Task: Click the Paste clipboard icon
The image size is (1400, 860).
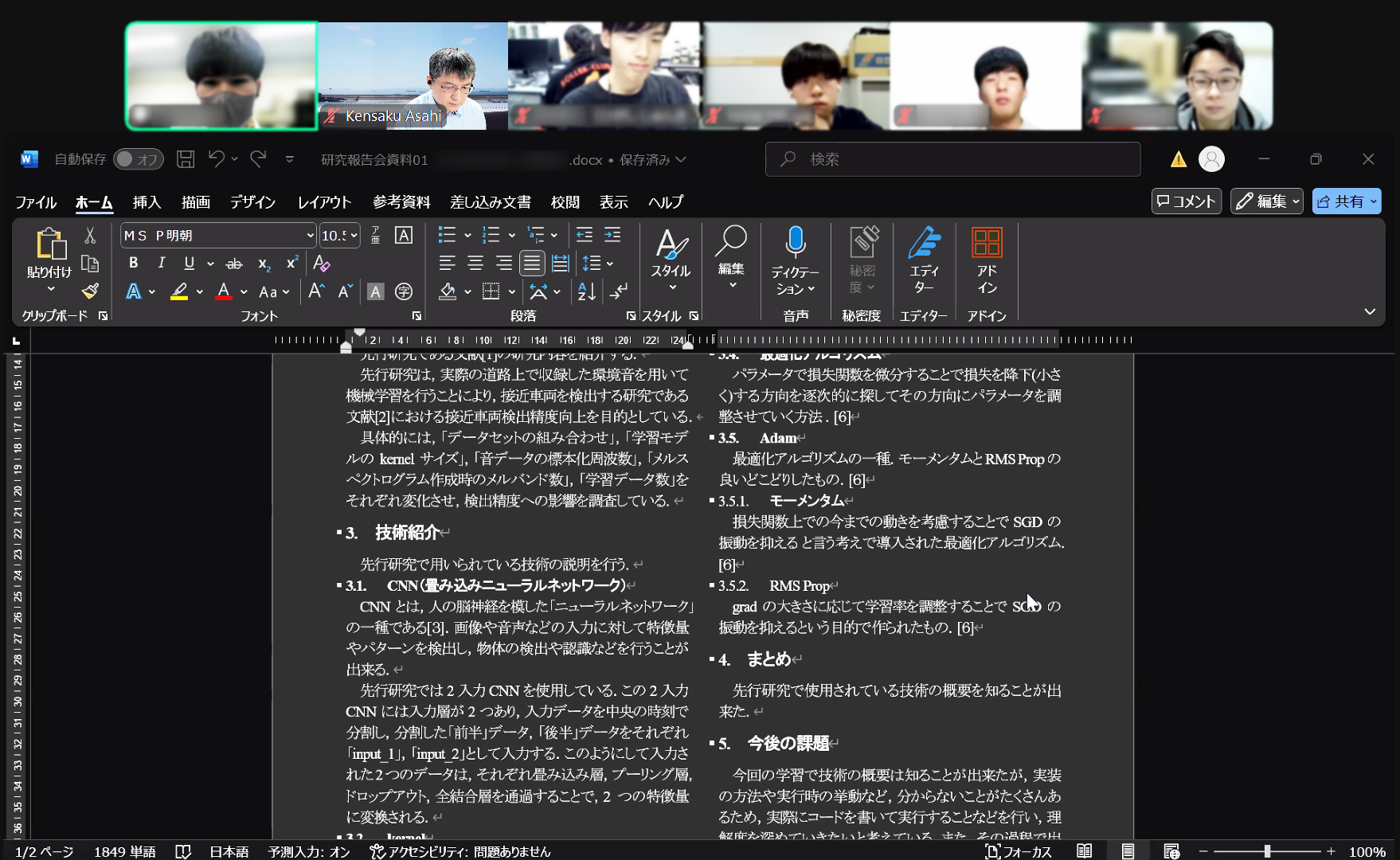Action: click(50, 244)
